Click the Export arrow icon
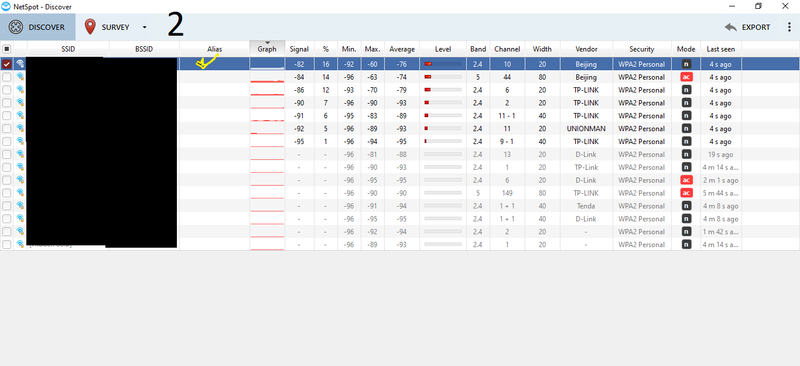This screenshot has width=800, height=366. (731, 27)
